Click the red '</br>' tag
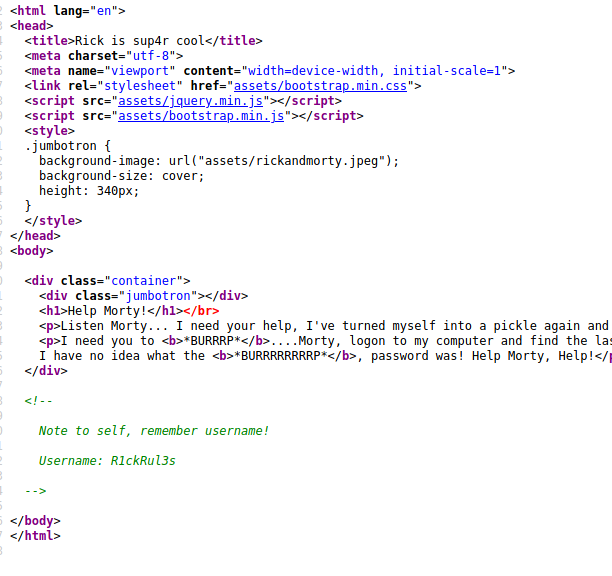The height and width of the screenshot is (576, 612). [x=201, y=311]
